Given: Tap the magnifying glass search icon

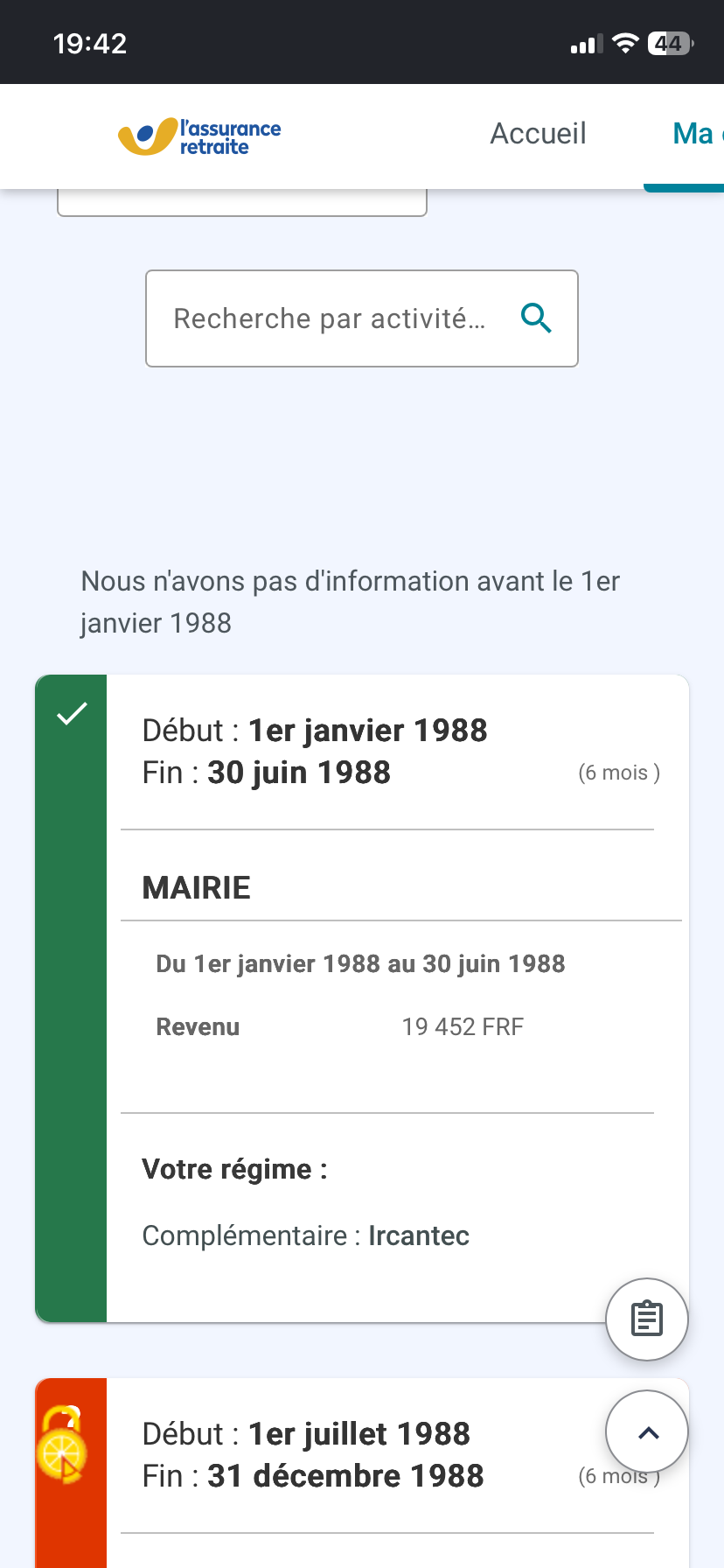Looking at the screenshot, I should pos(536,318).
